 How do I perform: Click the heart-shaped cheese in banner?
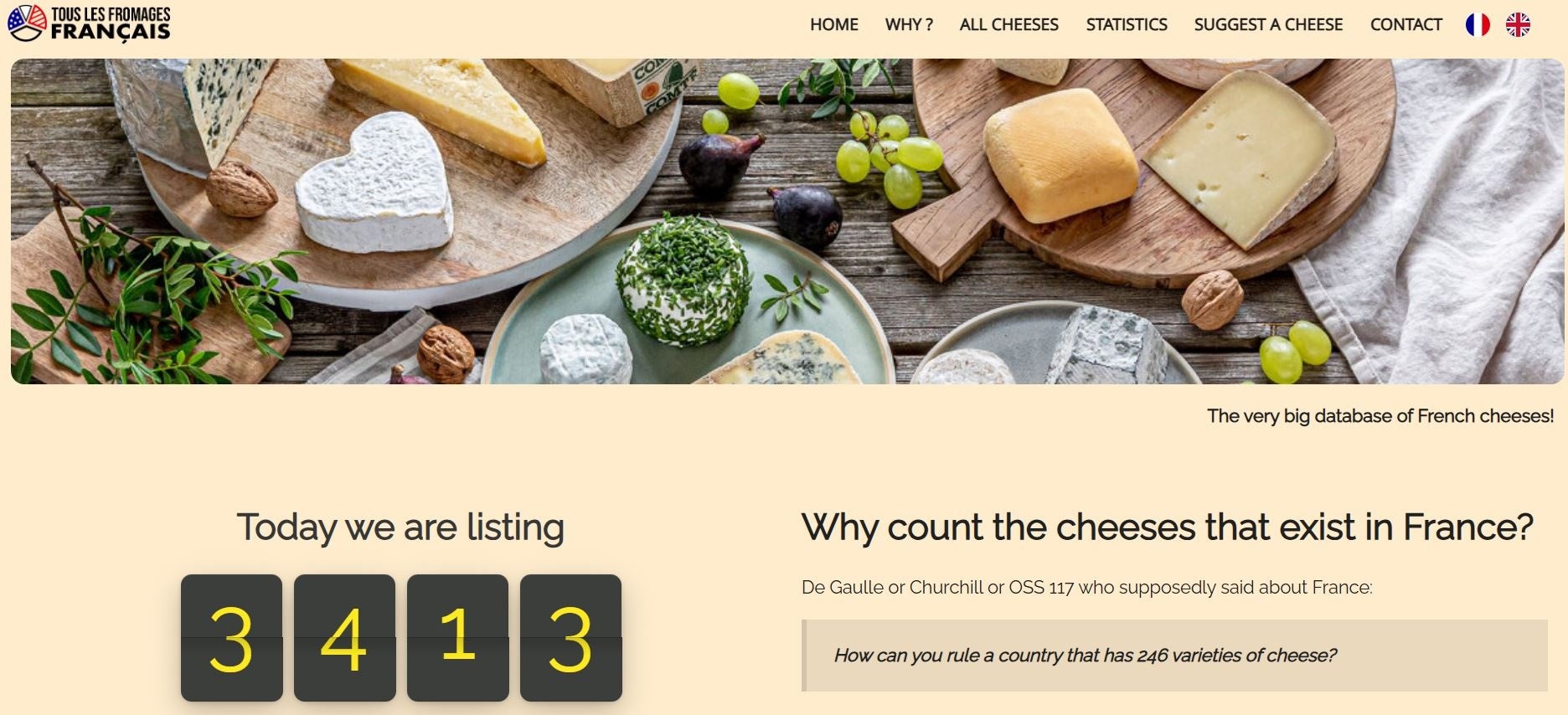tap(374, 184)
